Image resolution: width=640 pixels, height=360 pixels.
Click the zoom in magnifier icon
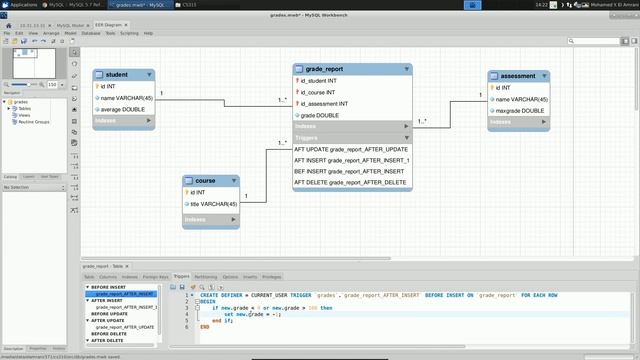pos(42,84)
